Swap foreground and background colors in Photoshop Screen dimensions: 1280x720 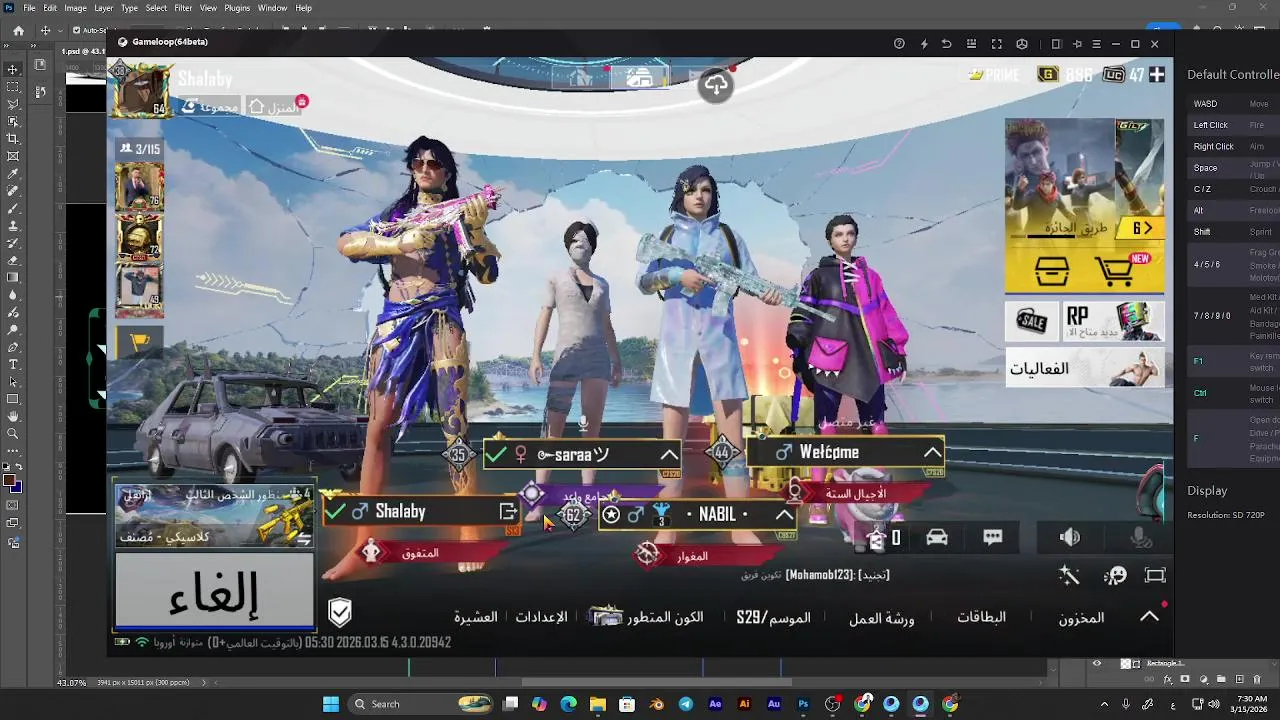pos(19,467)
